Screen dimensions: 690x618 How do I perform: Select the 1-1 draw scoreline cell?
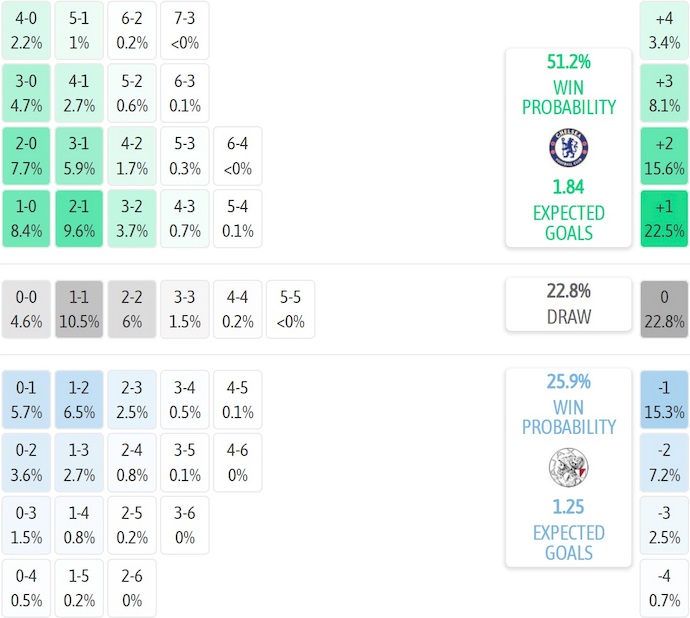(x=79, y=309)
